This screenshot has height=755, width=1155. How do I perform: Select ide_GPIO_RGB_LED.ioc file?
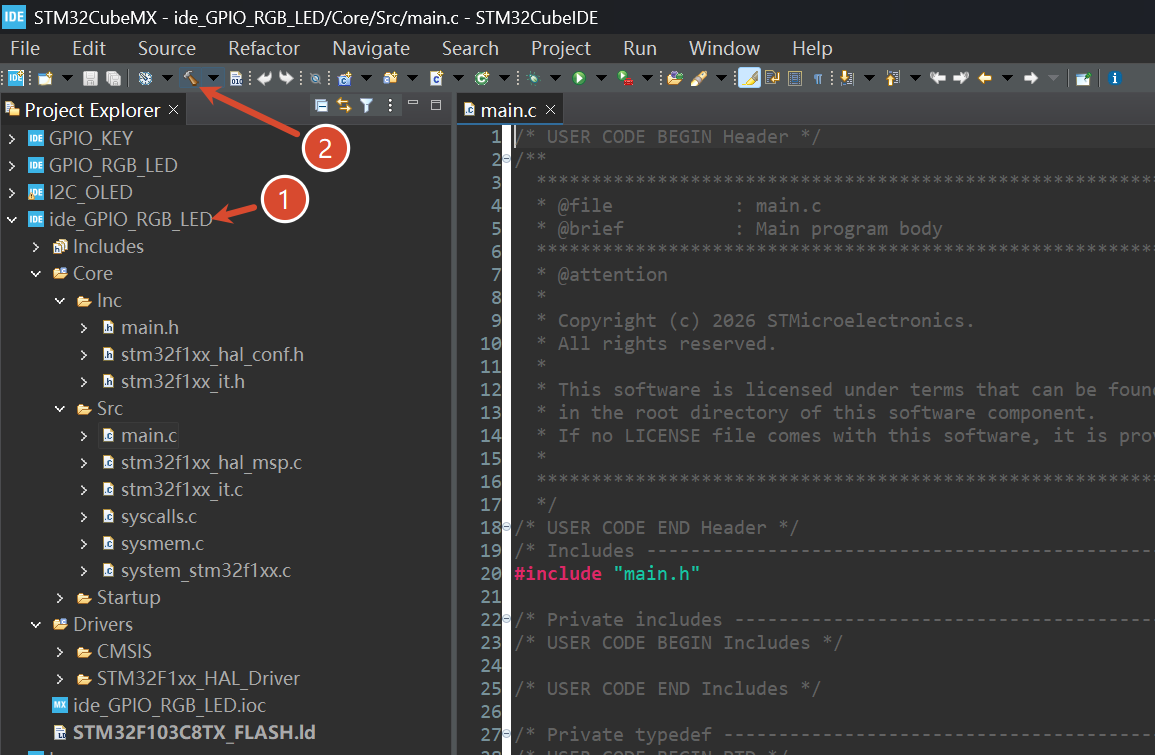pyautogui.click(x=169, y=706)
